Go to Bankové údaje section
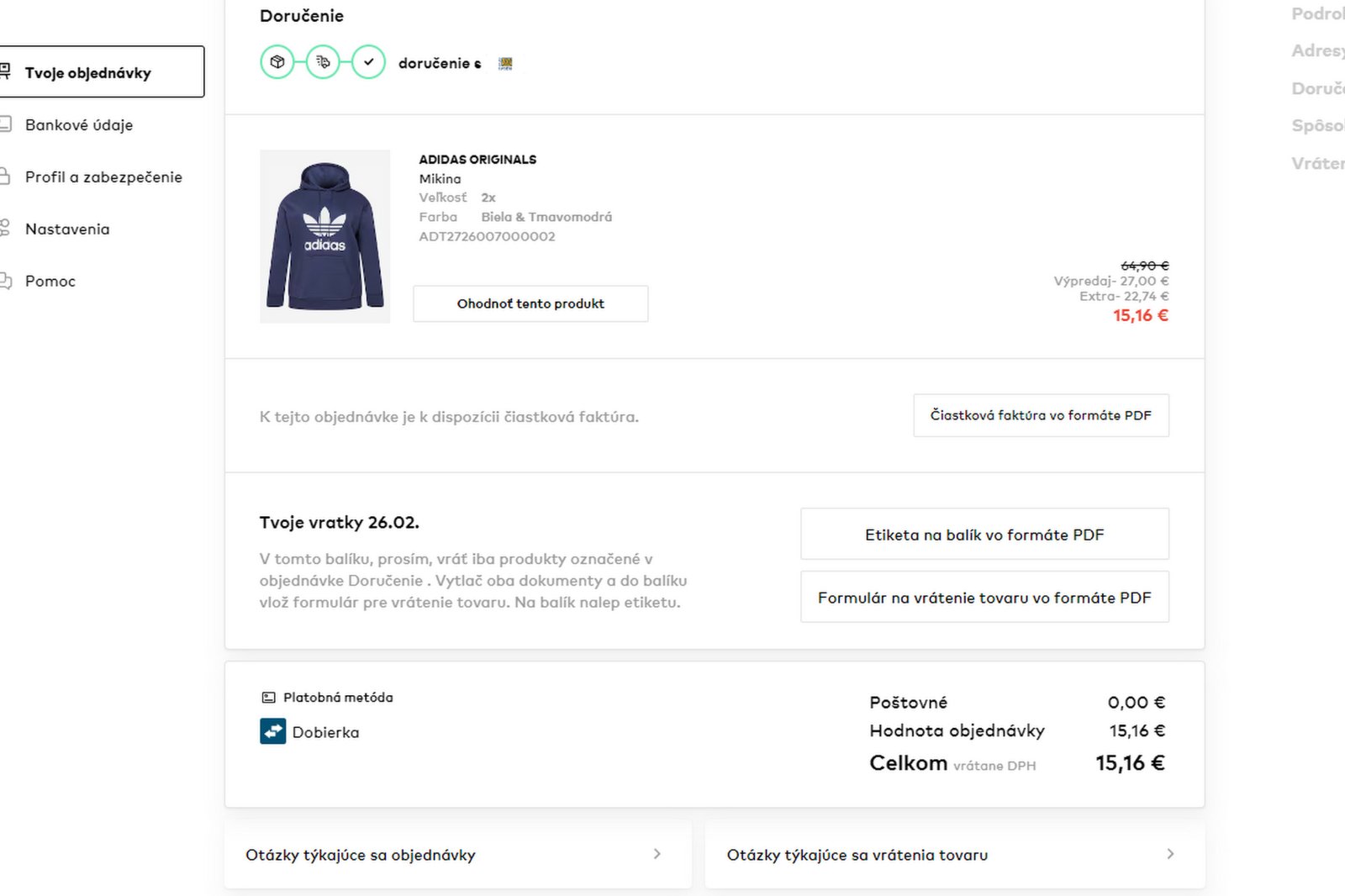This screenshot has height=896, width=1345. [79, 124]
